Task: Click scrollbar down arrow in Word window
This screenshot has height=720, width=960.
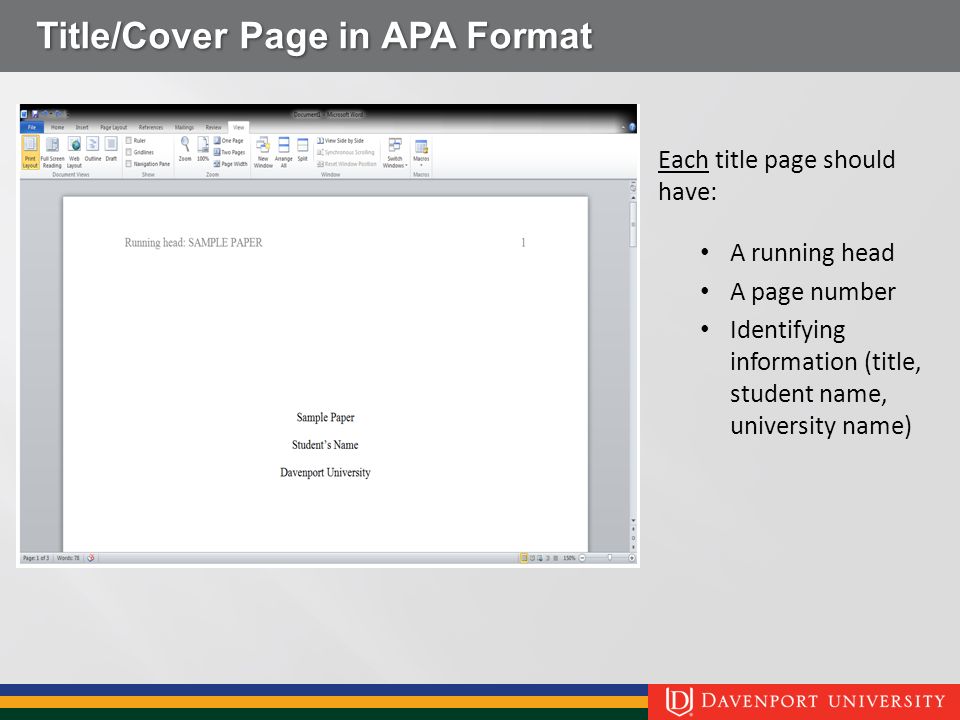Action: 633,520
